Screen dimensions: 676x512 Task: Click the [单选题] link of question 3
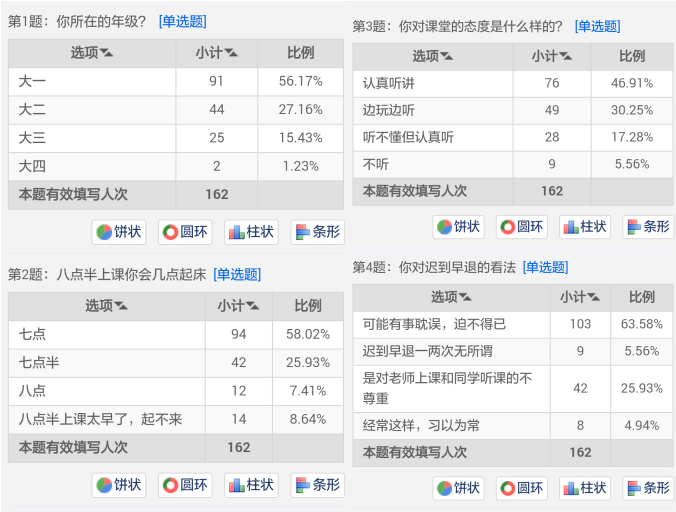[598, 27]
